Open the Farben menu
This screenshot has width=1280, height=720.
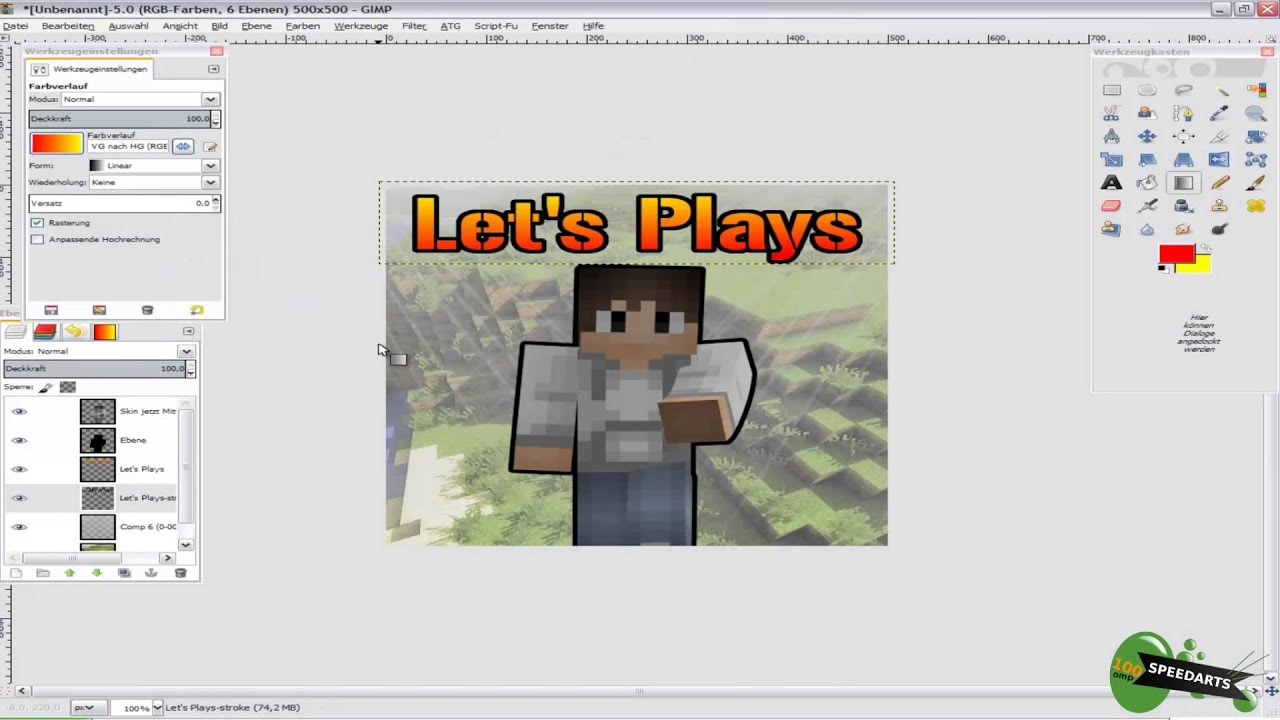pos(303,26)
